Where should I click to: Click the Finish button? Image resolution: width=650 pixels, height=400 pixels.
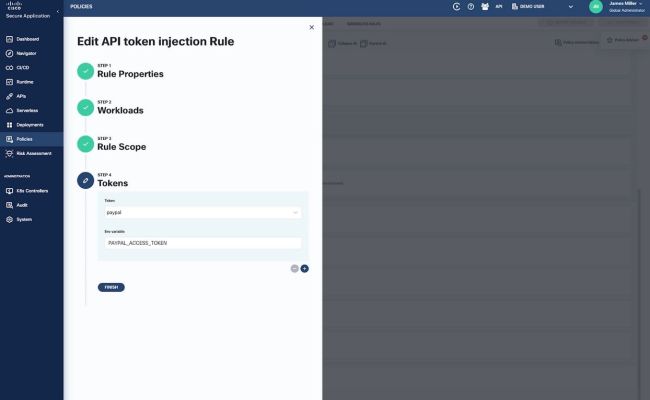click(x=111, y=287)
